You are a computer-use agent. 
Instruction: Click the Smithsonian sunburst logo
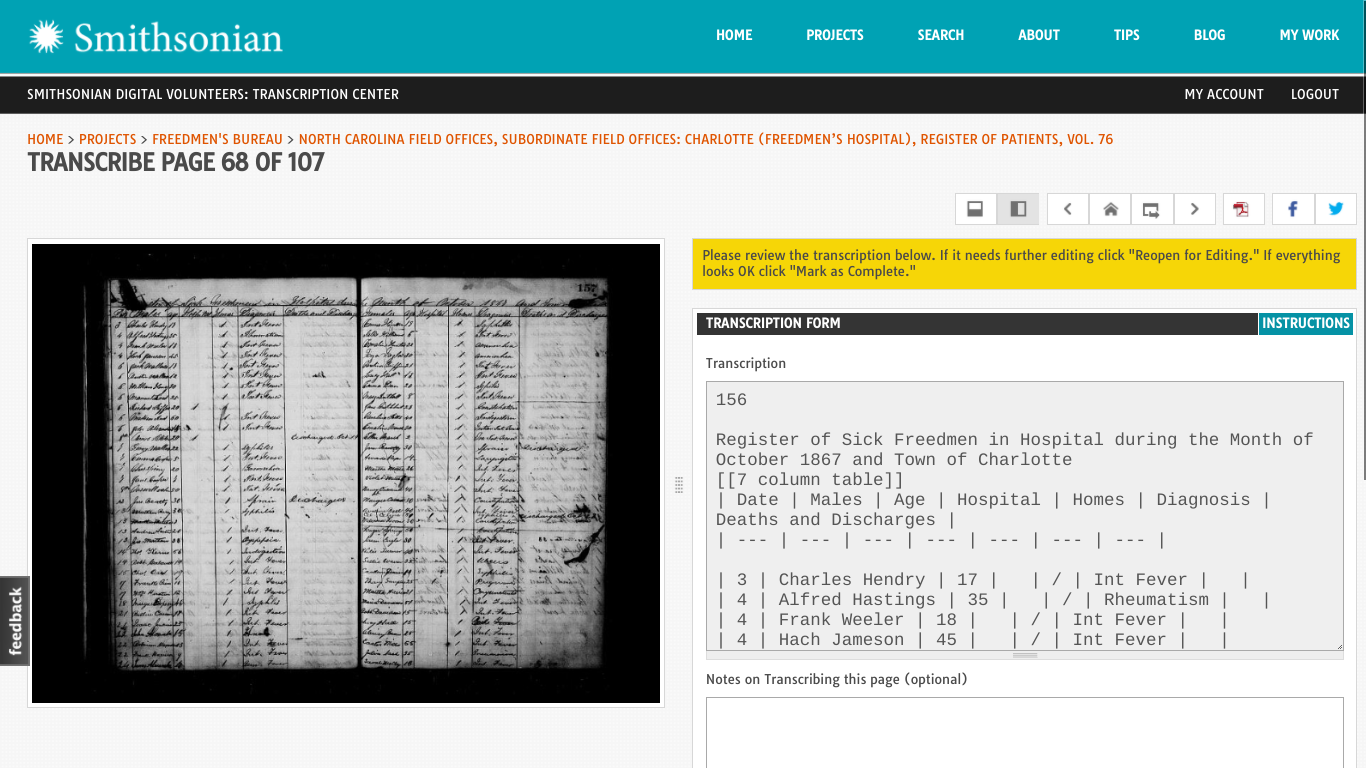coord(46,37)
